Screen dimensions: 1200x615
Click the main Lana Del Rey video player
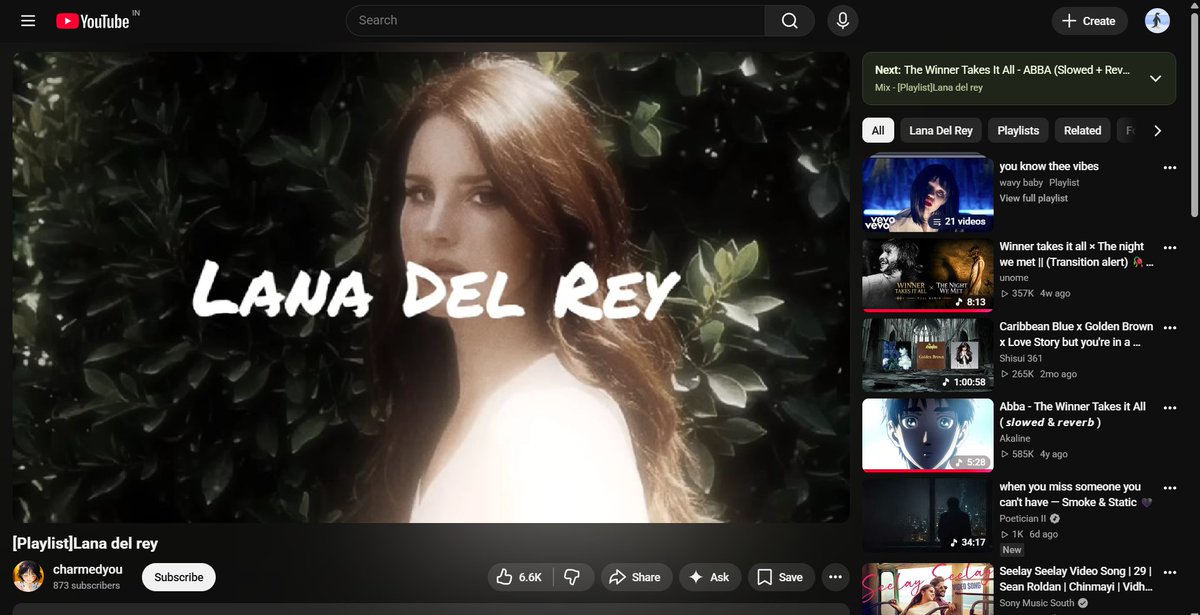tap(431, 287)
